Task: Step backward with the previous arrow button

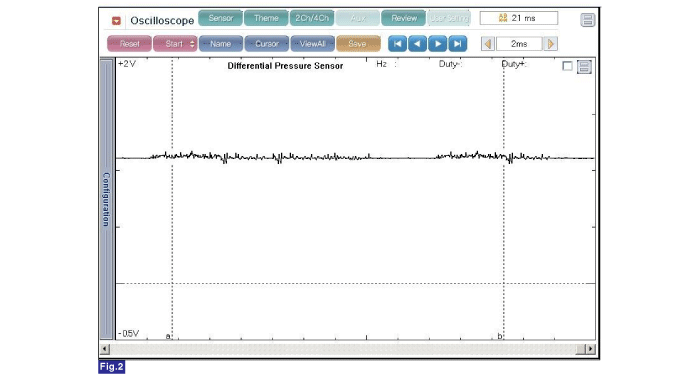Action: coord(417,44)
